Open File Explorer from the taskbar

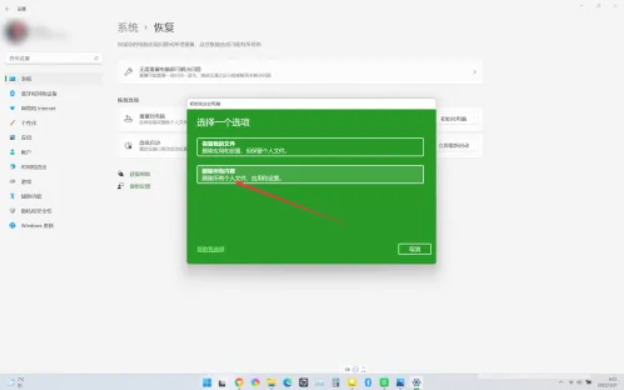point(271,382)
